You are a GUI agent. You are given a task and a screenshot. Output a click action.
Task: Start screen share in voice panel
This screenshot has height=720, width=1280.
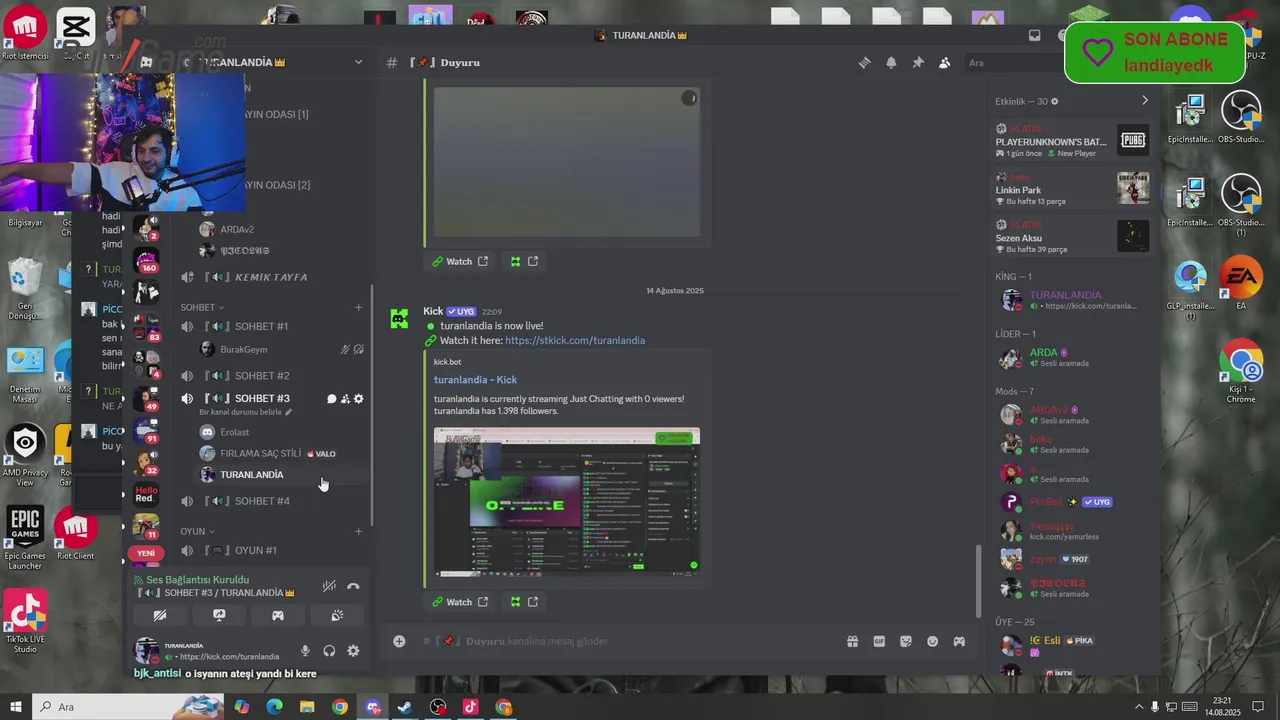tap(219, 615)
